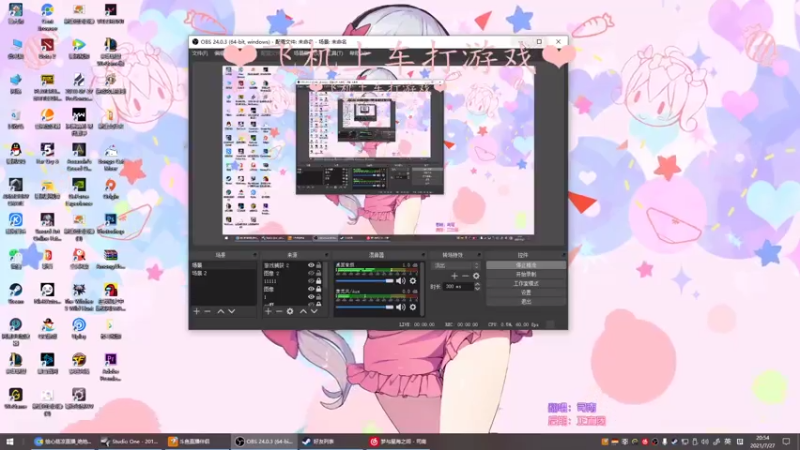Open transition properties gear in Scene Transitions
Image resolution: width=800 pixels, height=450 pixels.
point(476,276)
